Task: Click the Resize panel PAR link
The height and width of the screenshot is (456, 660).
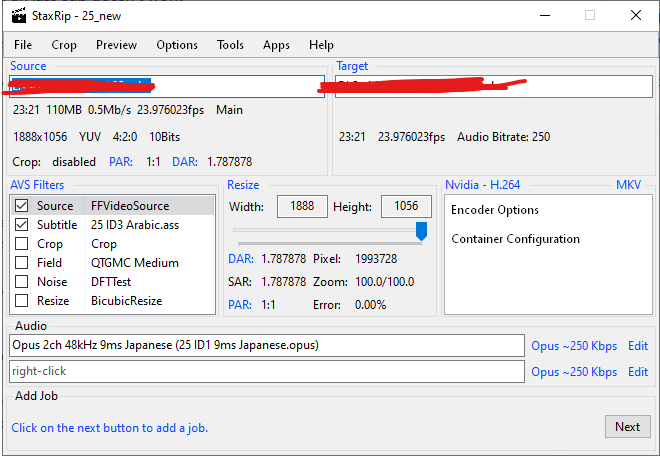Action: (240, 304)
